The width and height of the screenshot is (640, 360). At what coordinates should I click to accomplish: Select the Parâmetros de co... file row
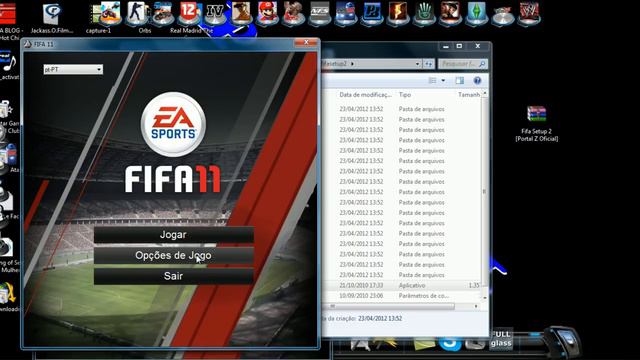pos(402,296)
